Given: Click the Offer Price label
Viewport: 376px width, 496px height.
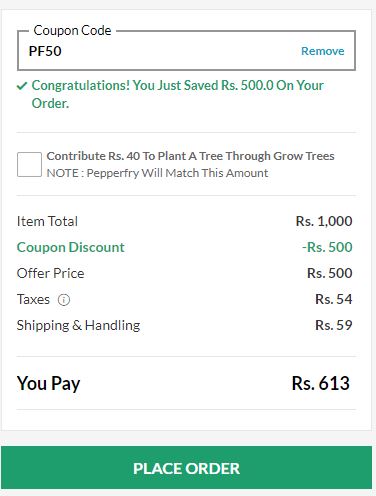Looking at the screenshot, I should [51, 273].
